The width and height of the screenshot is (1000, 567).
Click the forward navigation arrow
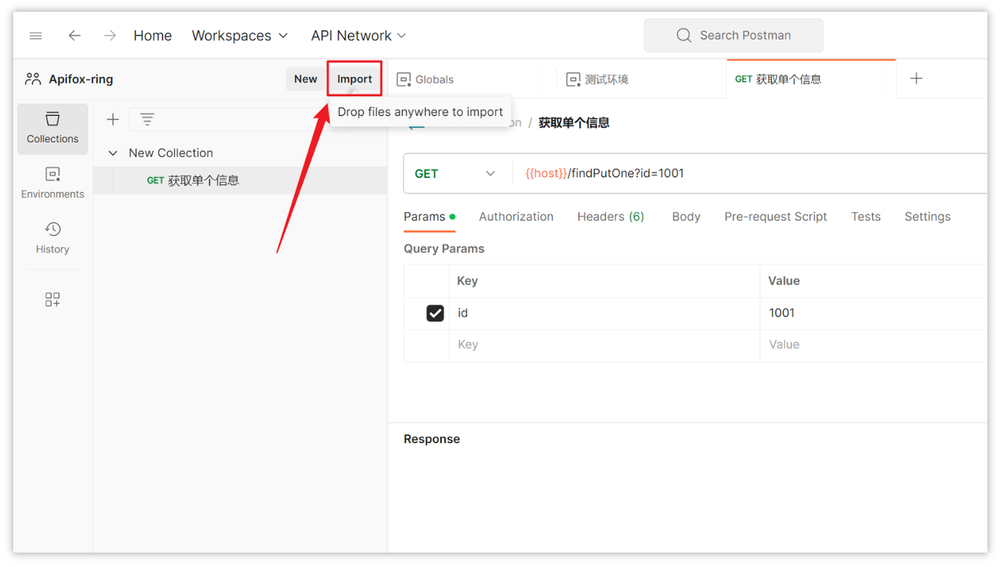[x=110, y=35]
